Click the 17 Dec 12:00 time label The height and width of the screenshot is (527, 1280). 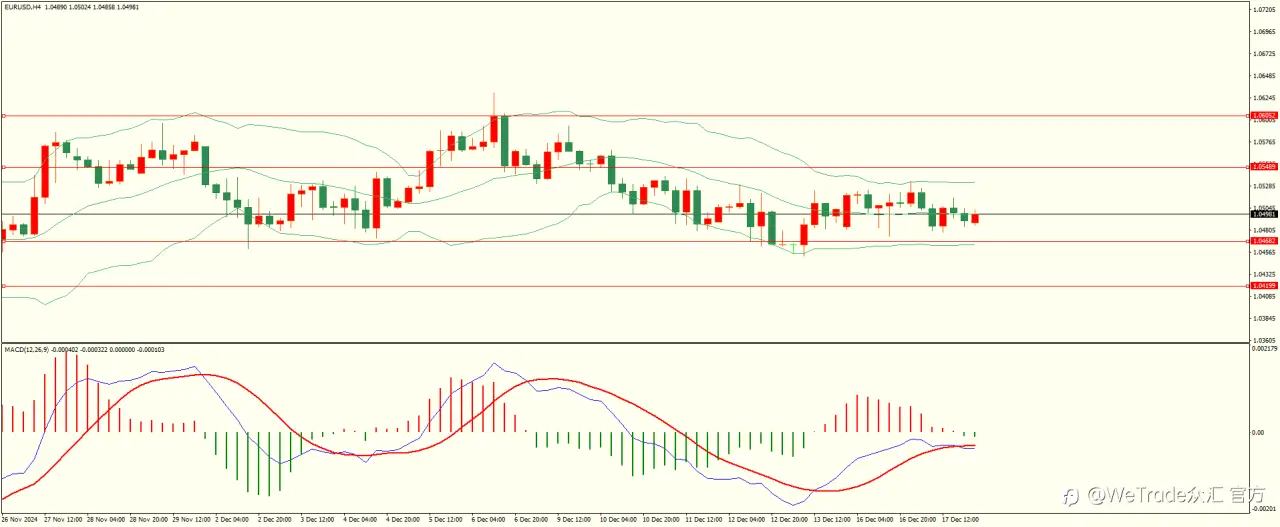tap(960, 520)
